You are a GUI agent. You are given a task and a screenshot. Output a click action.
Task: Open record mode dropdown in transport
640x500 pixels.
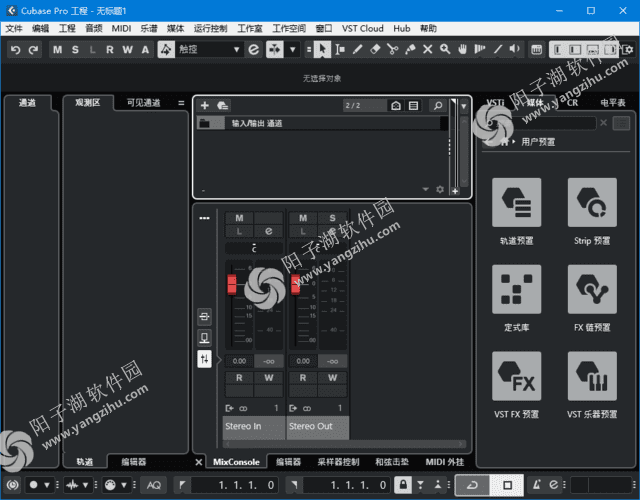(47, 484)
